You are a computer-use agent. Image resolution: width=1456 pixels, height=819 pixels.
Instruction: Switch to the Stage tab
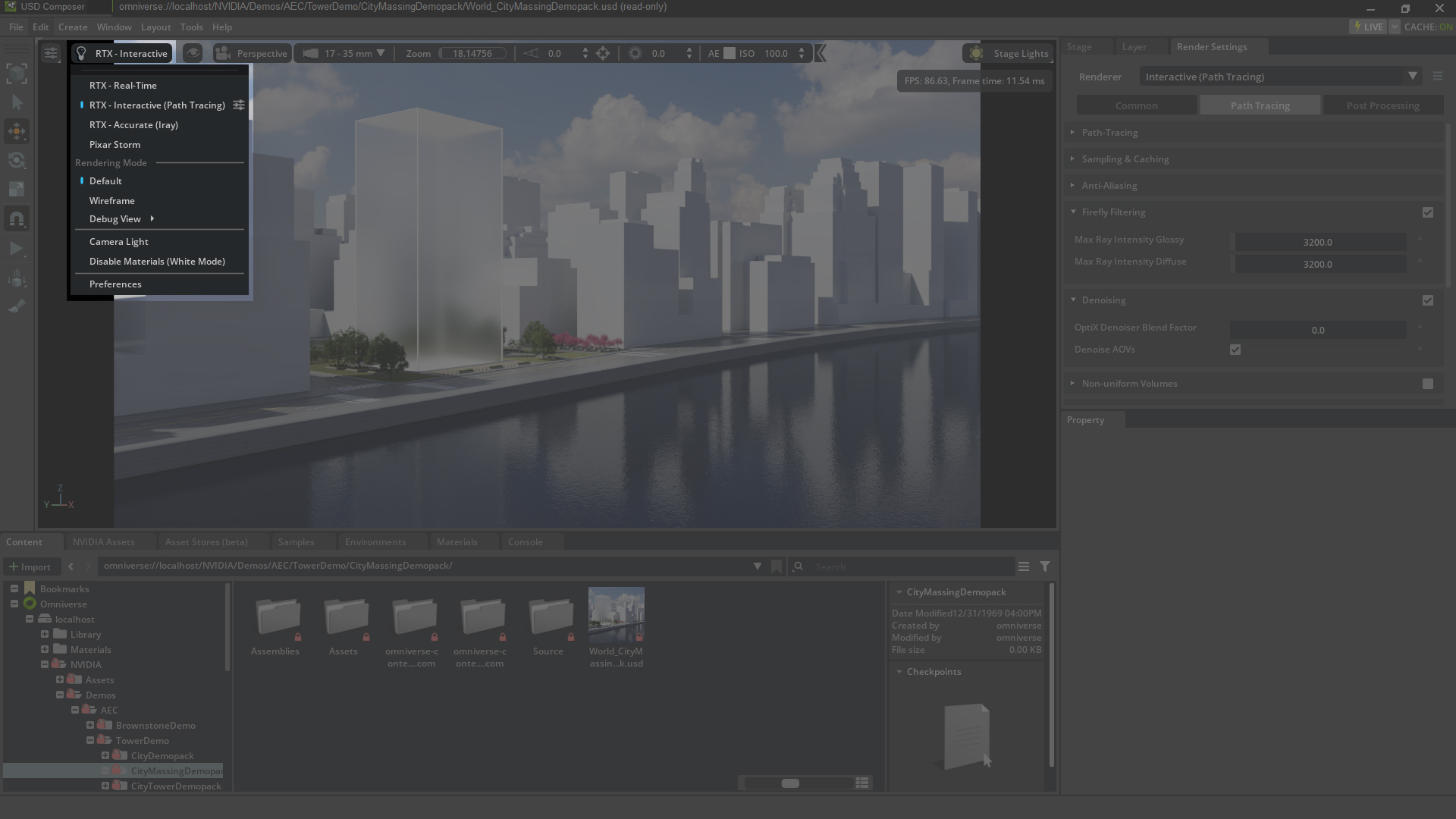(x=1079, y=46)
